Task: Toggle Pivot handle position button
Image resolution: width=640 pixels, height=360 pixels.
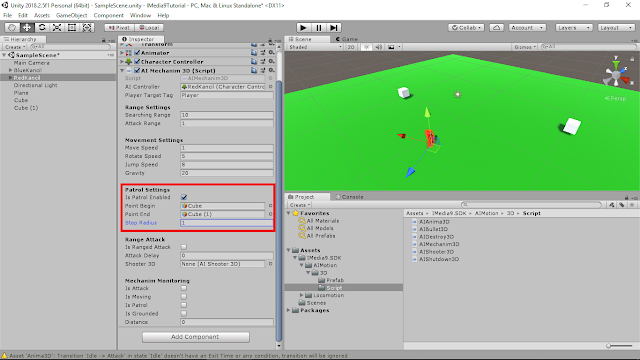Action: pos(119,27)
